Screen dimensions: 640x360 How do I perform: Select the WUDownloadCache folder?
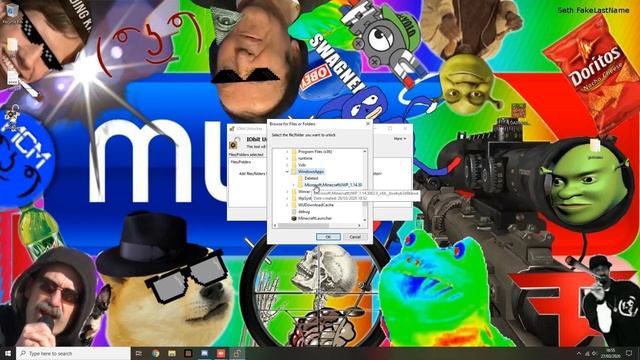pos(316,205)
